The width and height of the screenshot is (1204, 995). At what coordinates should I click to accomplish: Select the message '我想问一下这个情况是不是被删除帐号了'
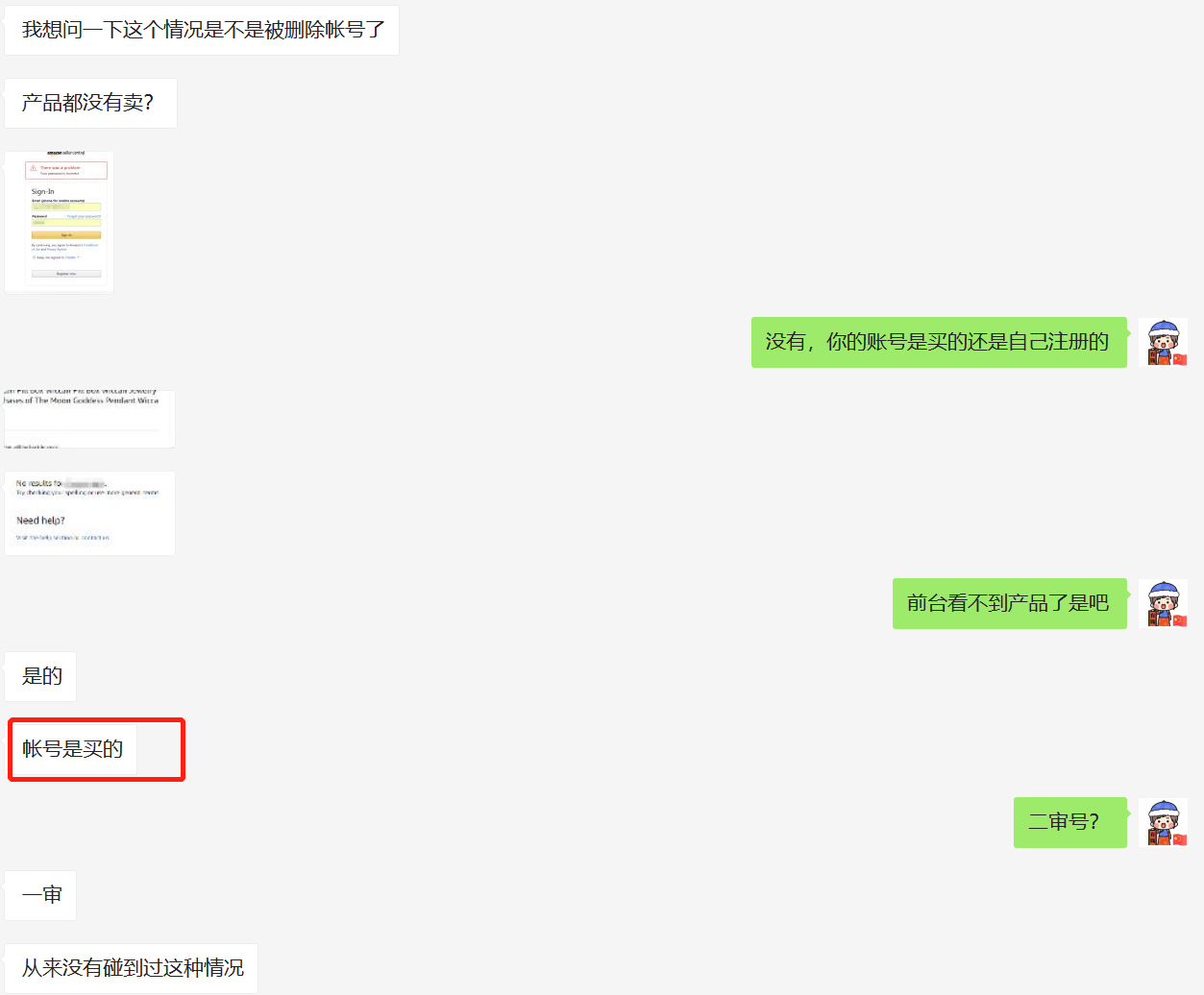pos(202,30)
